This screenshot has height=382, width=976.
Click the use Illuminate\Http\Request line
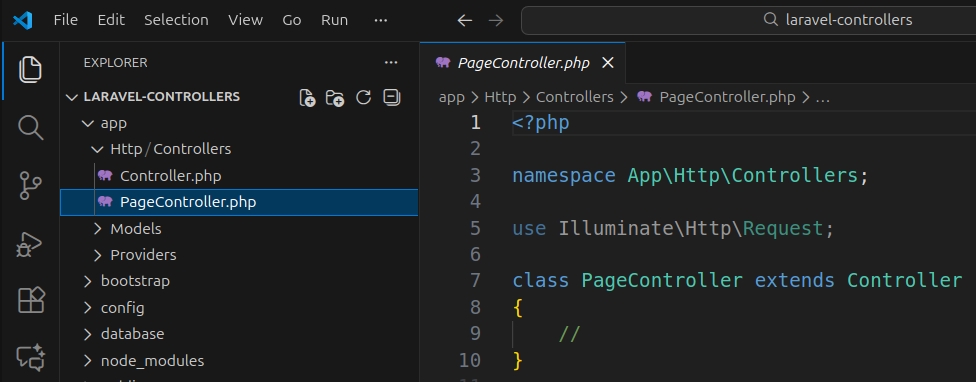(672, 229)
